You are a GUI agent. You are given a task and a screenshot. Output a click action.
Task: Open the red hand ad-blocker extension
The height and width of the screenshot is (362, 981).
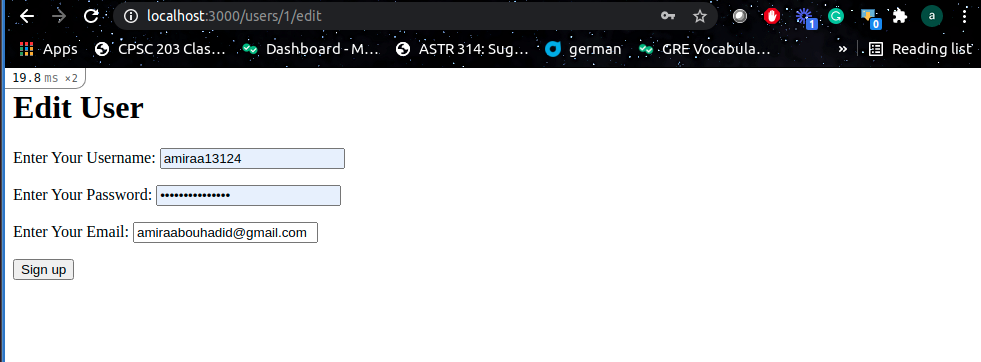pyautogui.click(x=772, y=16)
